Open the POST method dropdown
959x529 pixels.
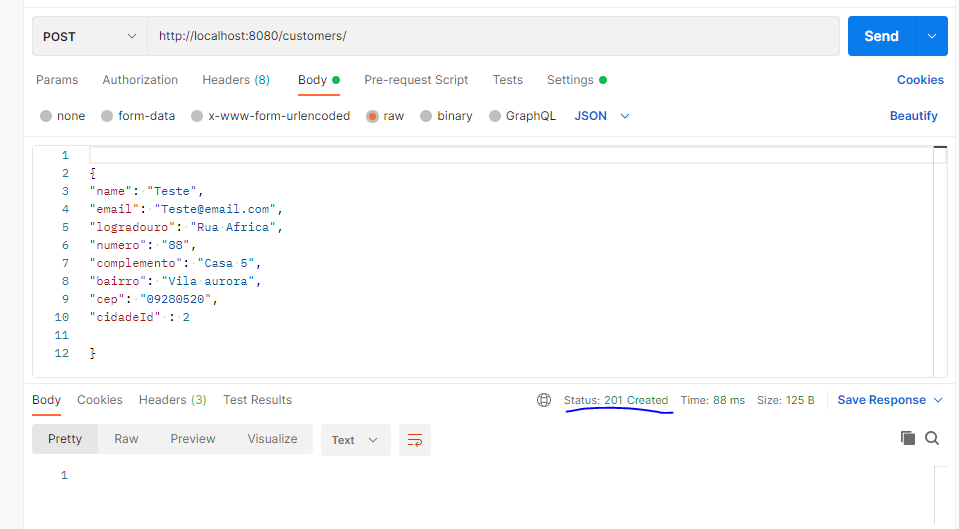point(89,36)
